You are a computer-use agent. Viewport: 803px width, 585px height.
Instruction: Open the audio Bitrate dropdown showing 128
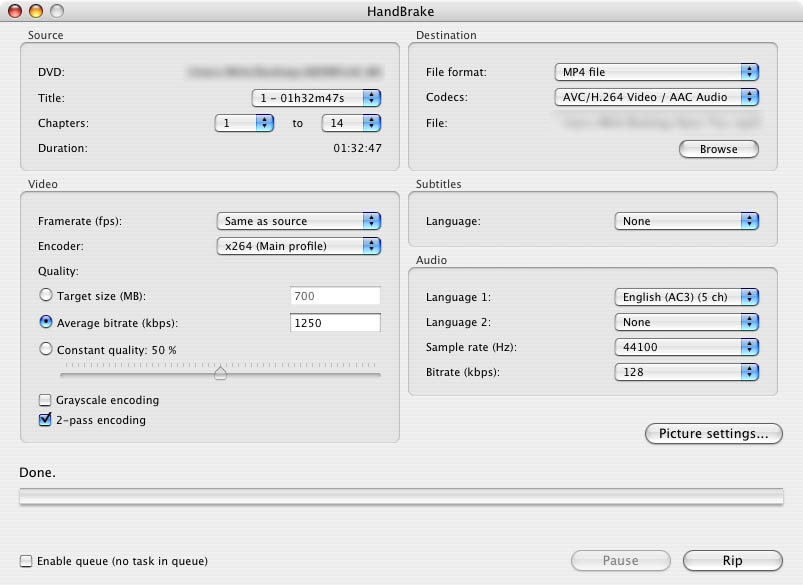(x=687, y=372)
